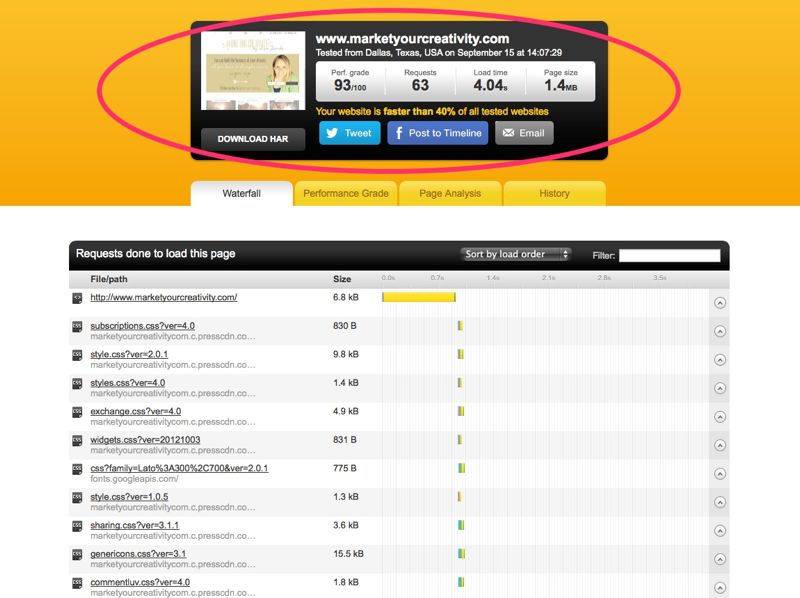
Task: Expand details for widgets.css row
Action: [720, 445]
